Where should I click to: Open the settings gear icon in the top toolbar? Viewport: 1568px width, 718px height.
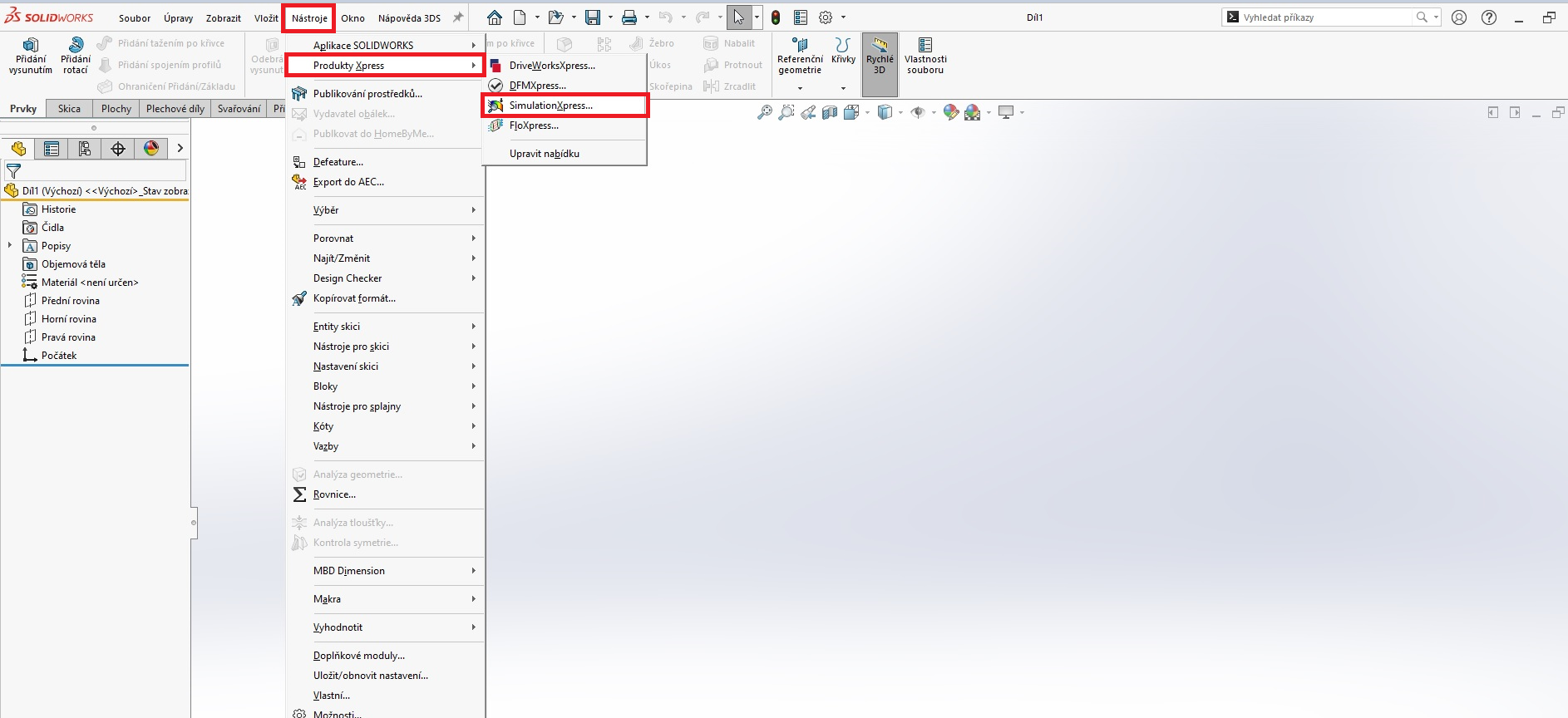click(x=826, y=17)
